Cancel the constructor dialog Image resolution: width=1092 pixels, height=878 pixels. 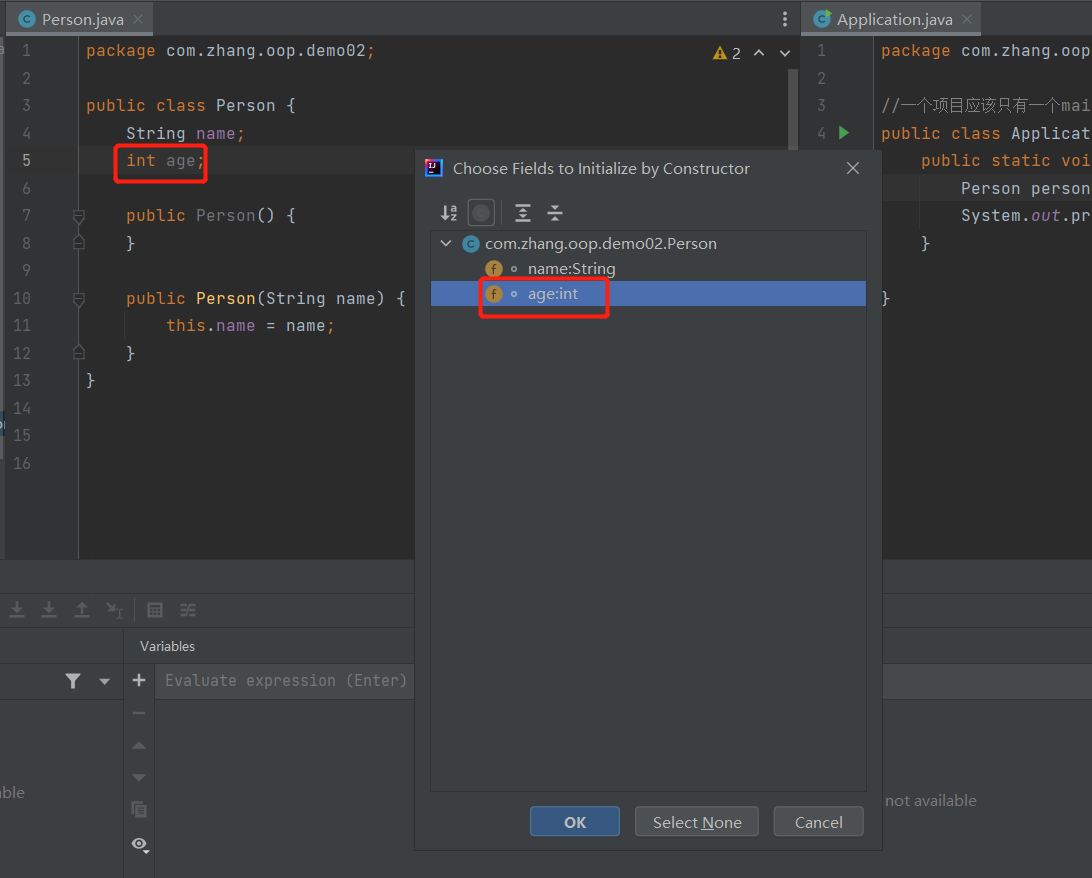pyautogui.click(x=818, y=822)
